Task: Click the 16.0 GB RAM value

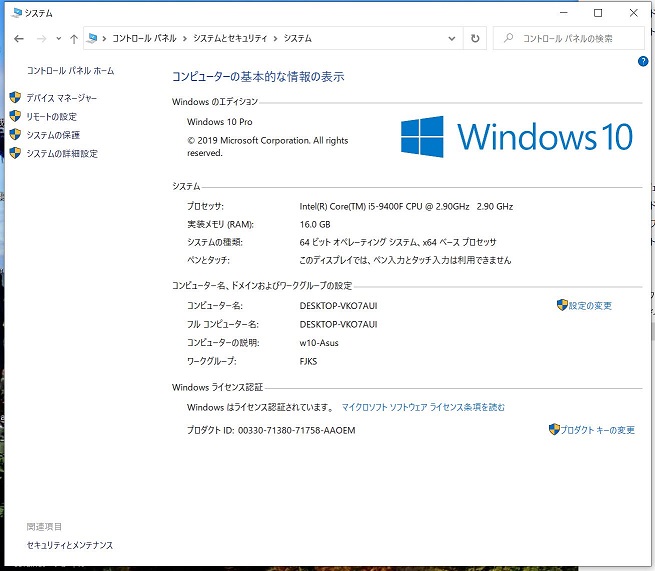Action: tap(315, 224)
